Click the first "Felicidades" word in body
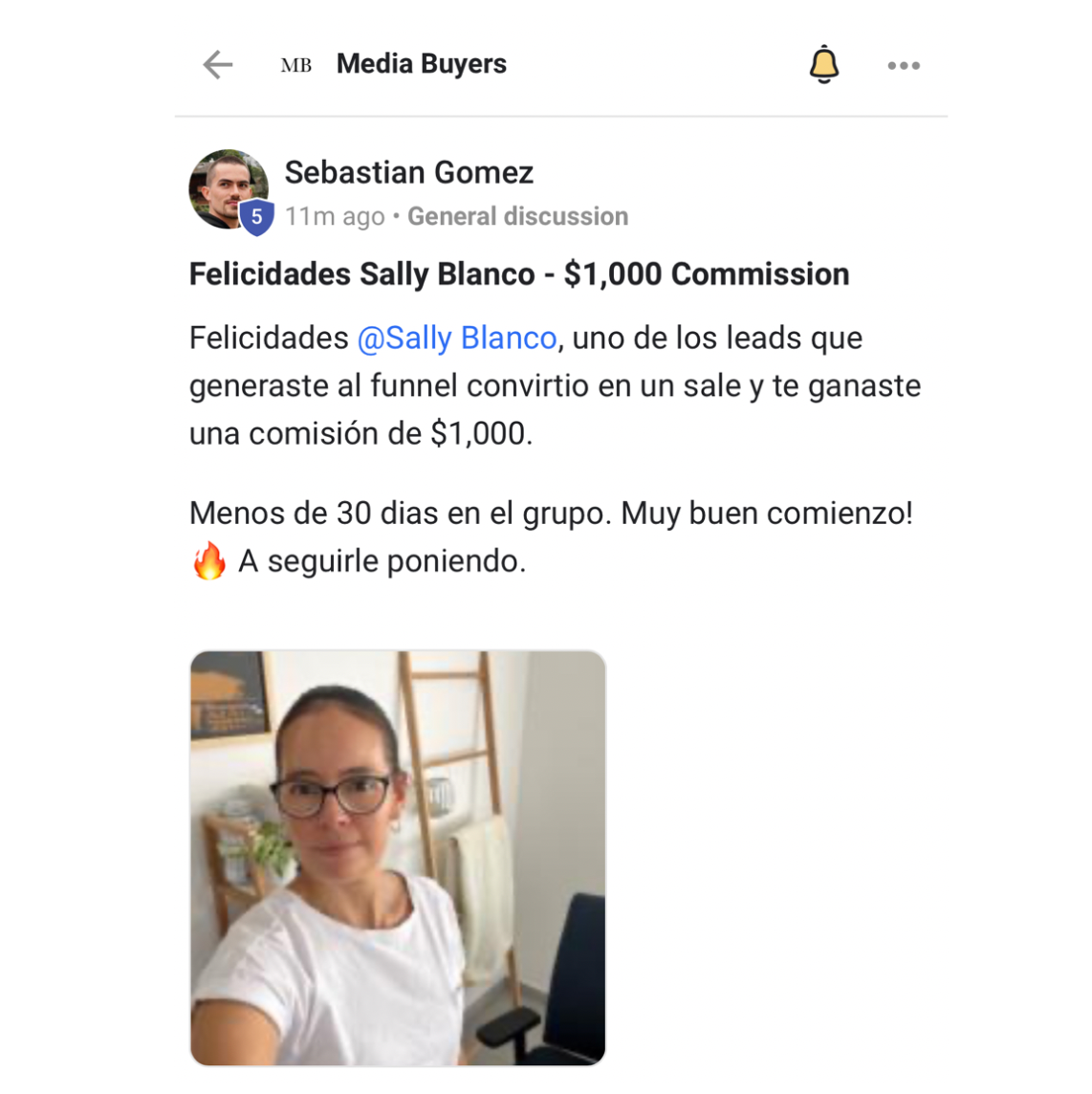Screen dimensions: 1092x1094 269,339
